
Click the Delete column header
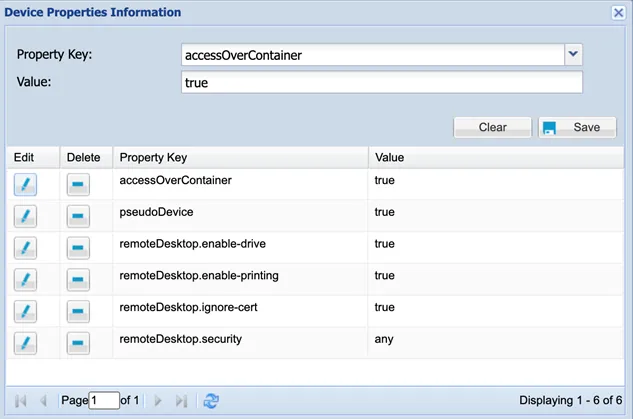click(86, 157)
